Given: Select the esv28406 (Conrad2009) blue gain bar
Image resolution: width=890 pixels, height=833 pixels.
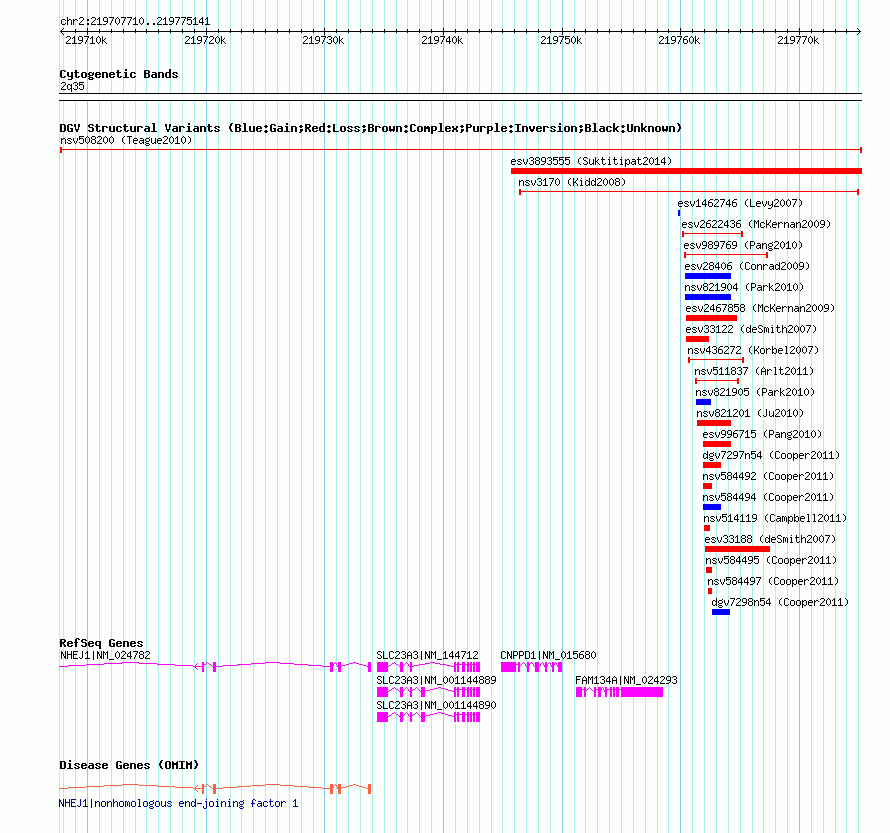Looking at the screenshot, I should point(708,276).
